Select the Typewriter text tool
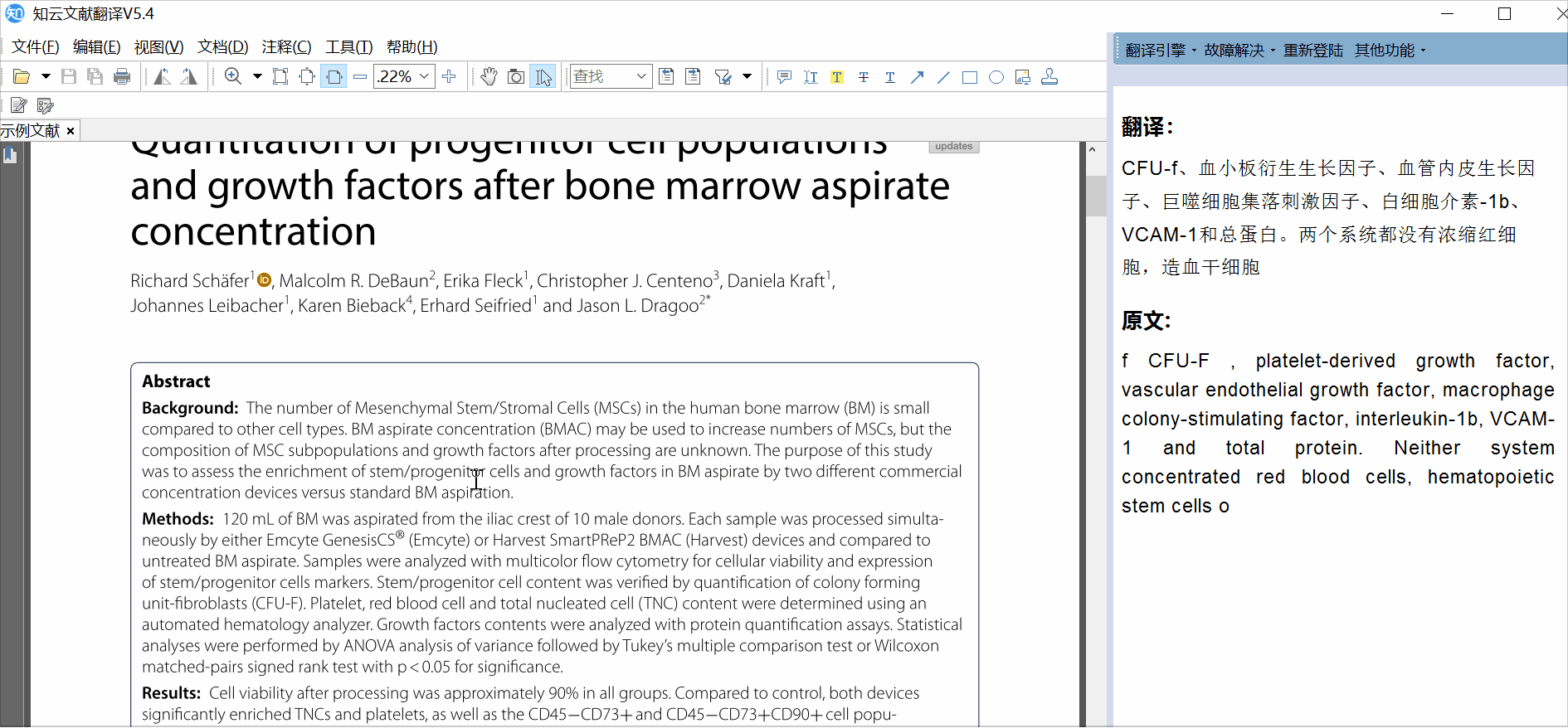The image size is (1568, 728). [811, 77]
